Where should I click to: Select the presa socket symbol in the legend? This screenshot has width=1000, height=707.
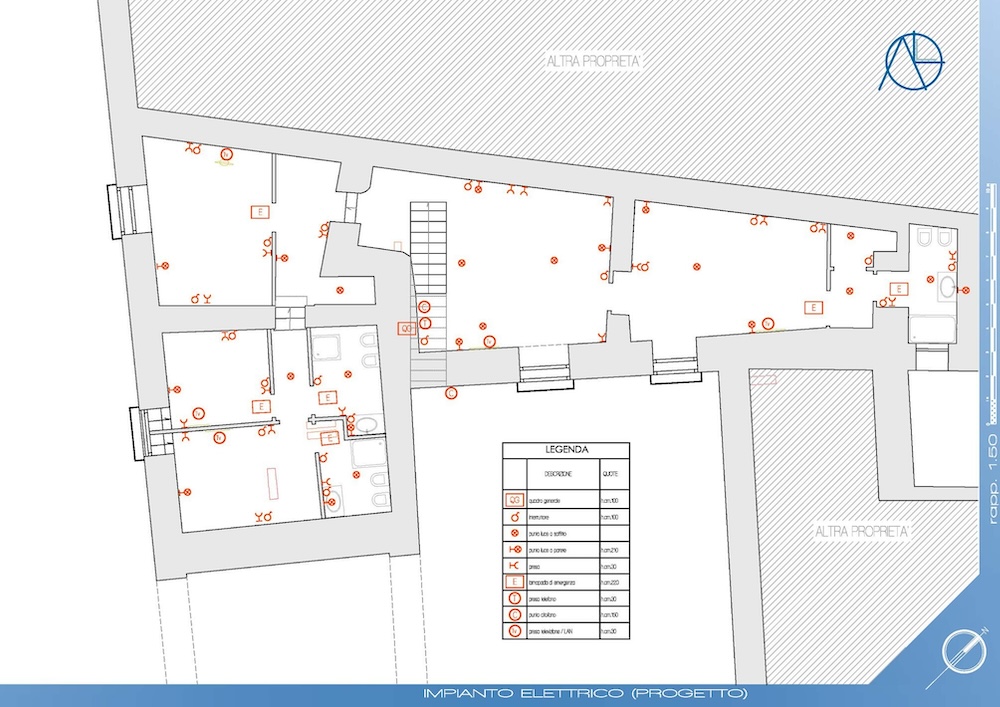point(516,567)
